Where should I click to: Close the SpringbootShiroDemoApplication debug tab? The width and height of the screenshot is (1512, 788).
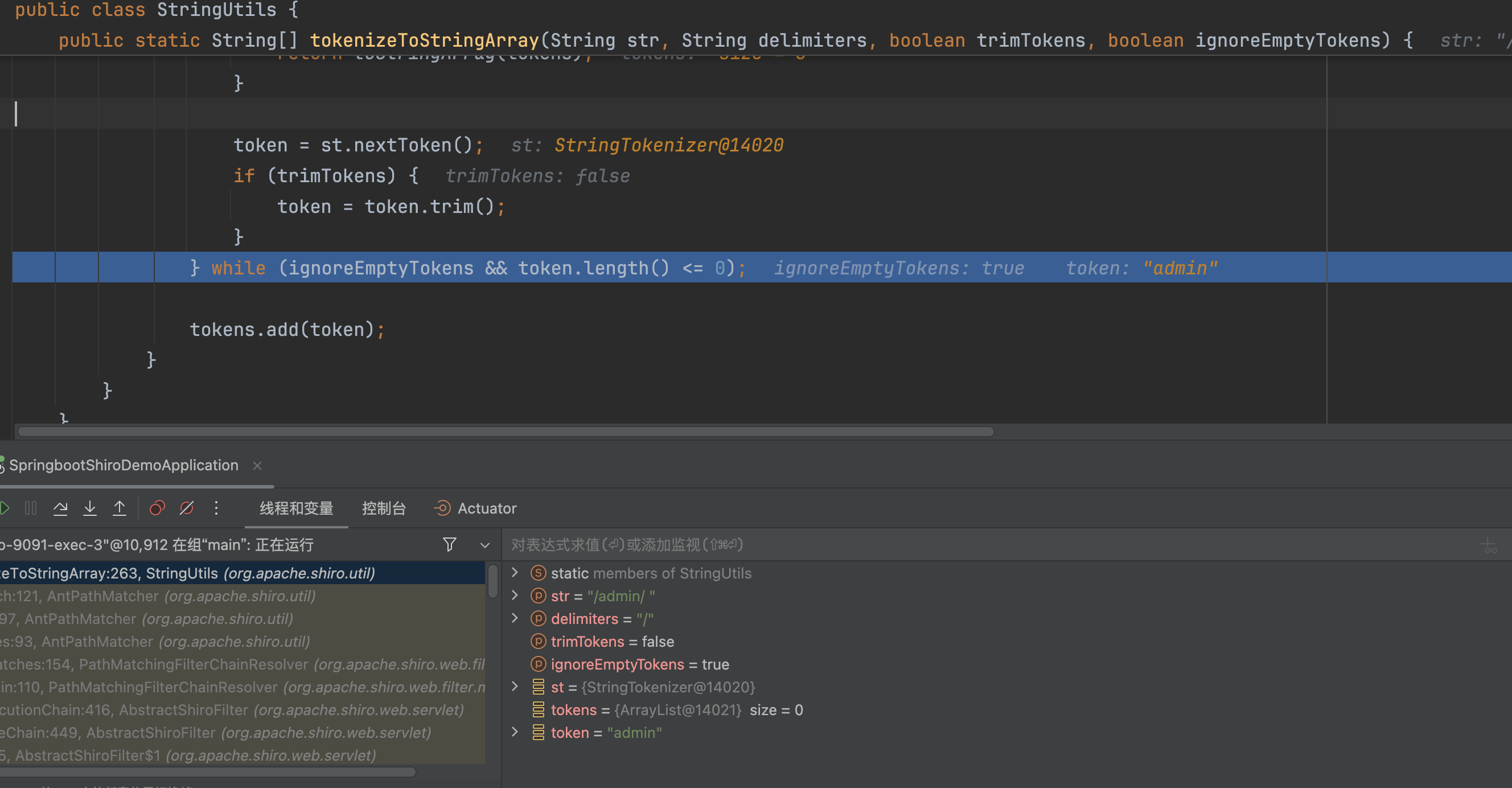(x=257, y=466)
